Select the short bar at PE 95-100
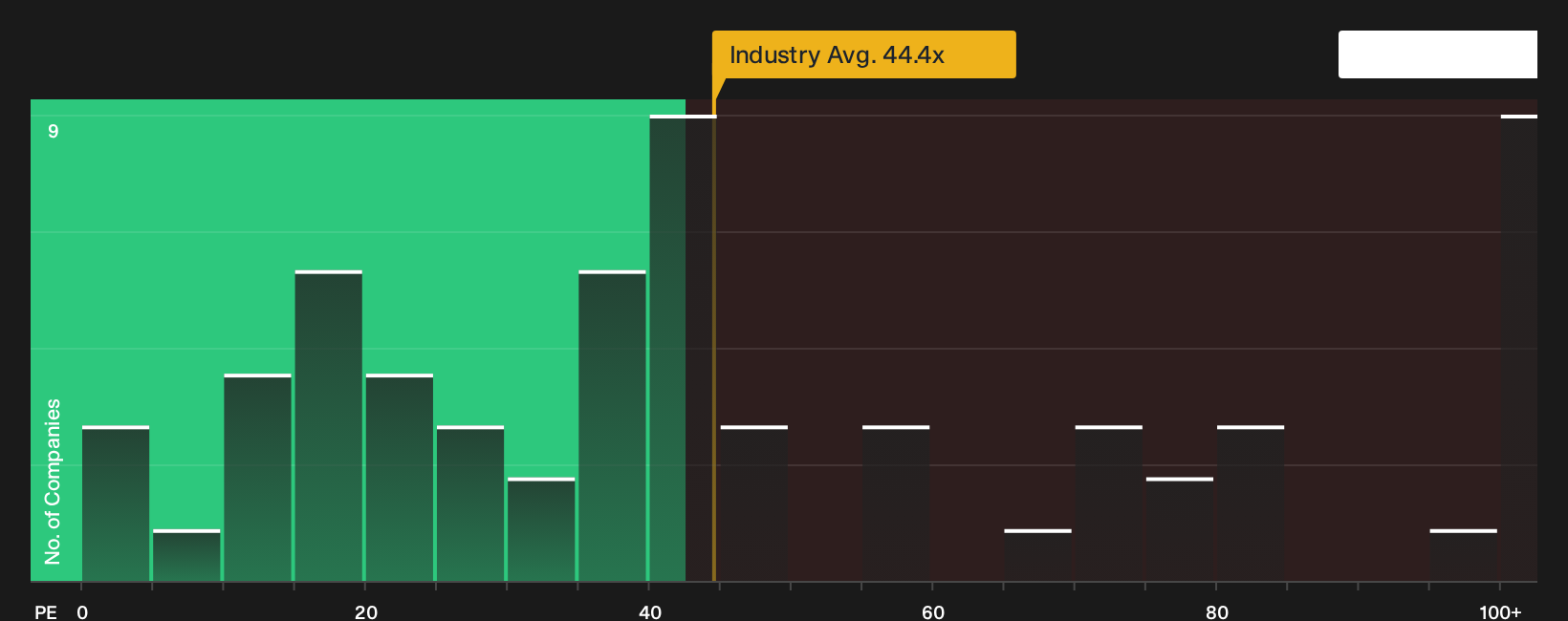 [x=1464, y=555]
